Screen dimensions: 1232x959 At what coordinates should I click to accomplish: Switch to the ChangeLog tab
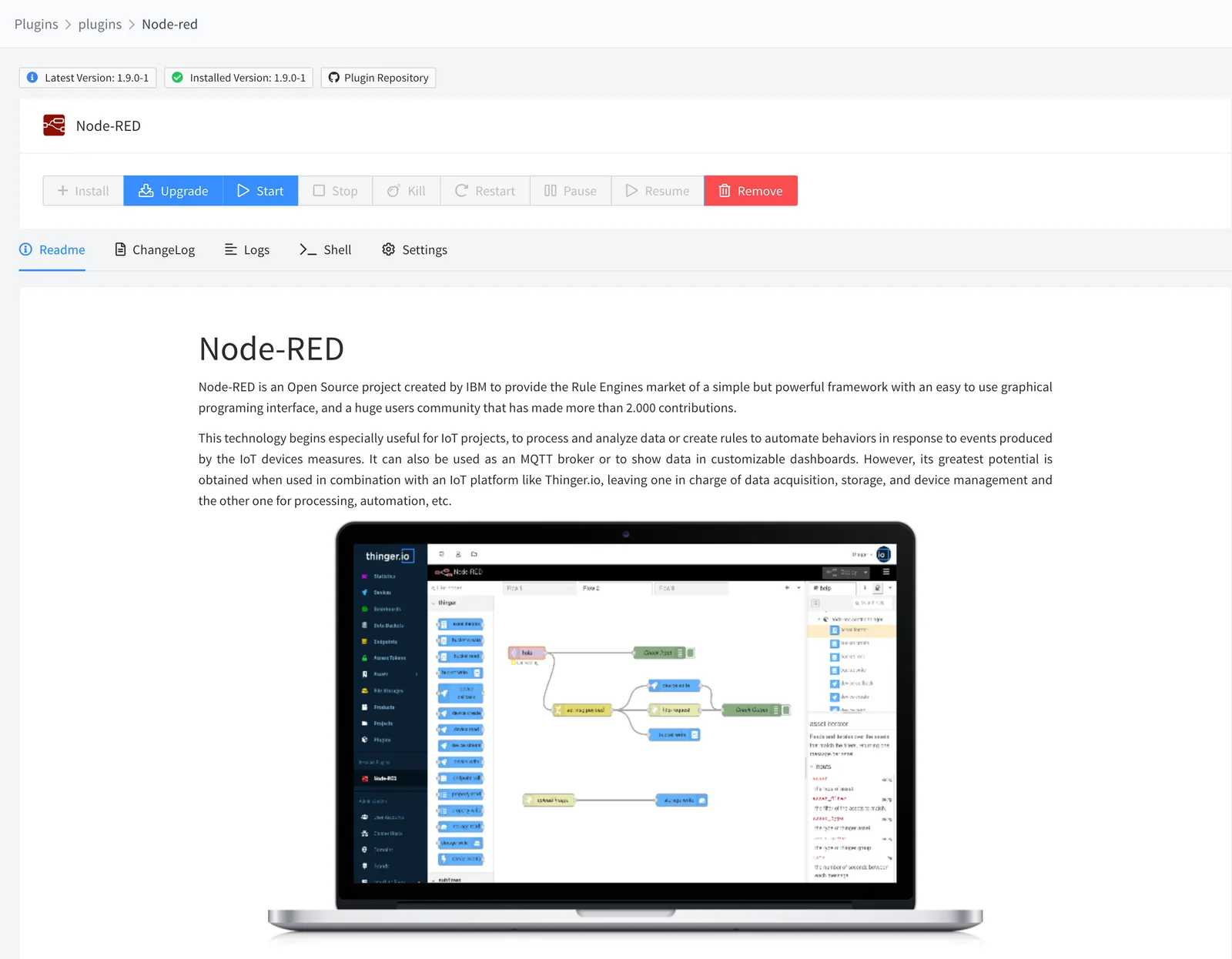click(155, 249)
